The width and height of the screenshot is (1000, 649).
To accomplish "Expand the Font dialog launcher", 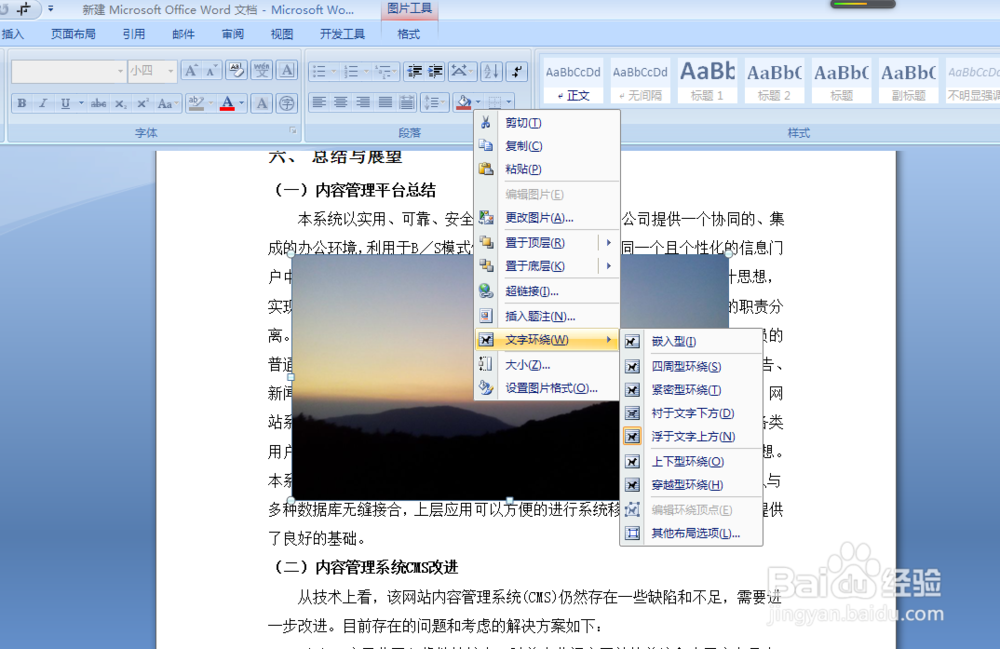I will tap(293, 131).
